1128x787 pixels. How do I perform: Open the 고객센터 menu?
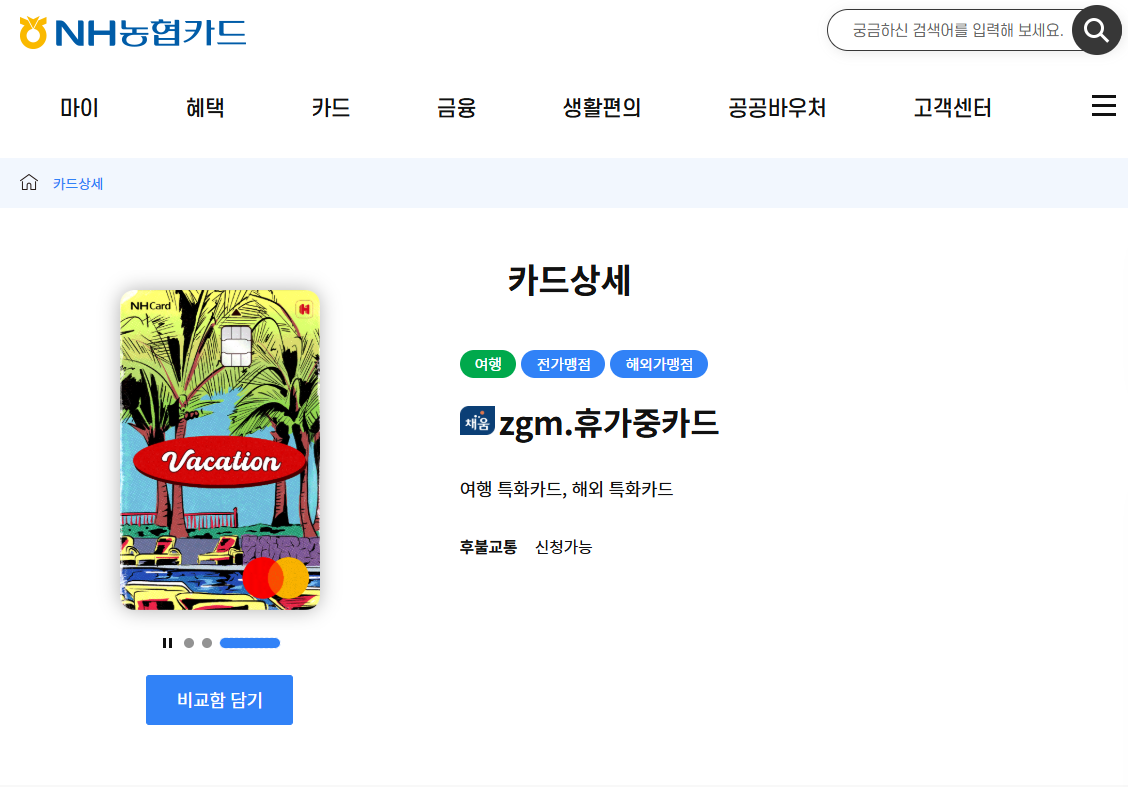point(952,108)
